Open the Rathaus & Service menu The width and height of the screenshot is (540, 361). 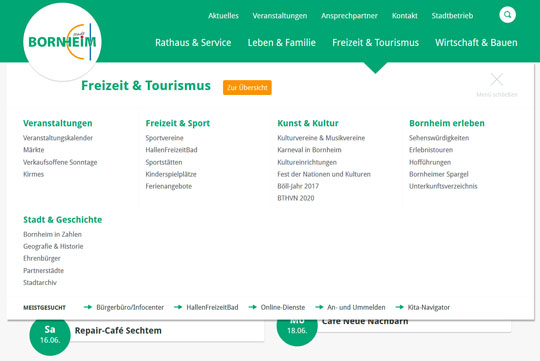click(193, 42)
